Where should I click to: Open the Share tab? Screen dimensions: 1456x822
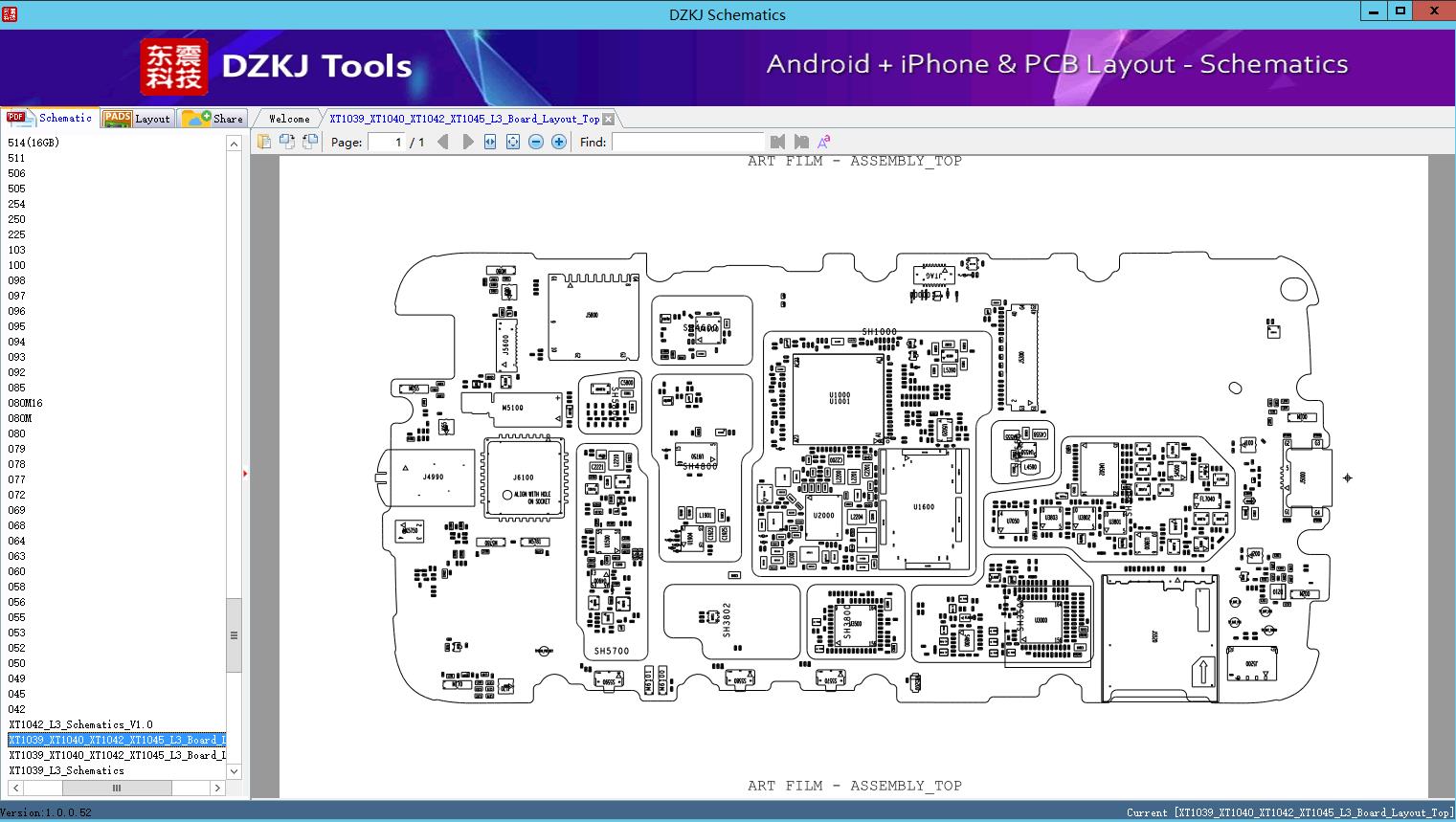coord(213,118)
